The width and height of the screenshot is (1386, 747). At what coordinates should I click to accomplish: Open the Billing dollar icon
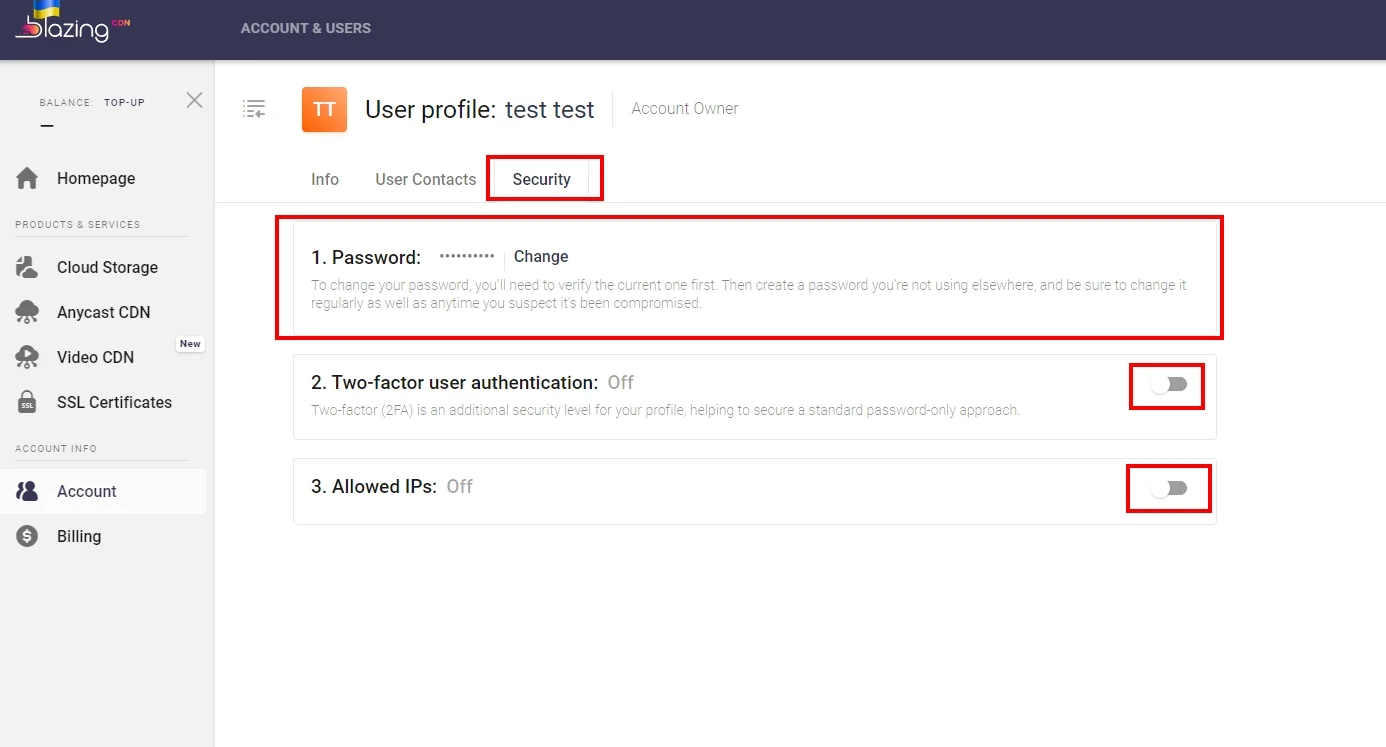[x=27, y=536]
